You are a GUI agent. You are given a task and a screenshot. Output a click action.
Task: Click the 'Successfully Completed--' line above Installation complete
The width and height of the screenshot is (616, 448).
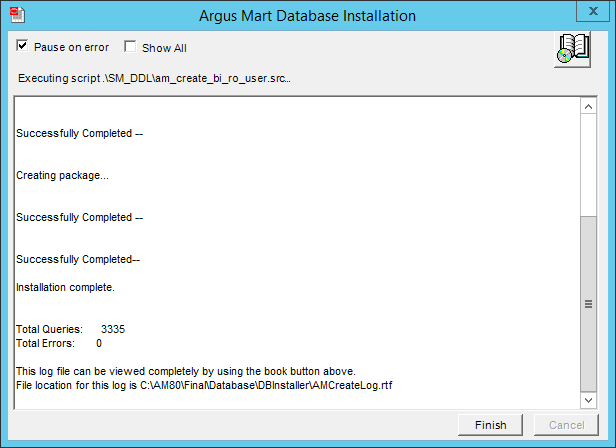click(x=78, y=259)
